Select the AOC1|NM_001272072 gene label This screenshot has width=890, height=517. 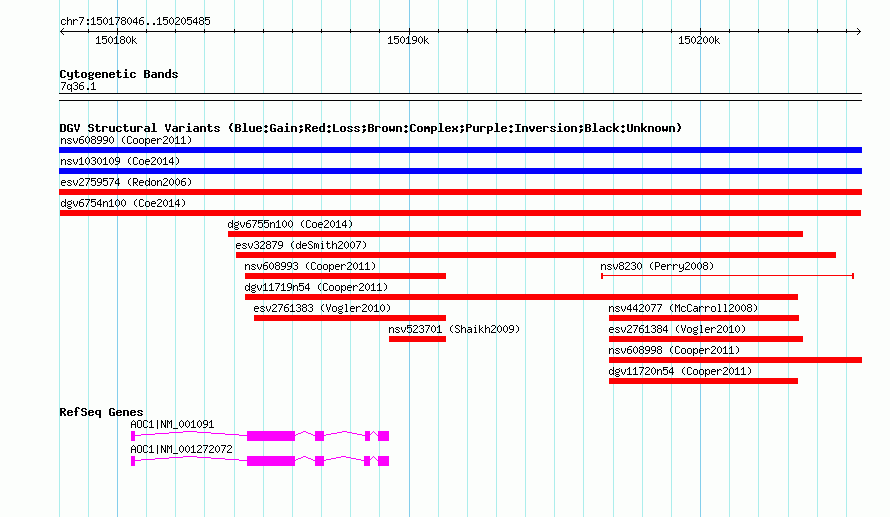tap(181, 449)
